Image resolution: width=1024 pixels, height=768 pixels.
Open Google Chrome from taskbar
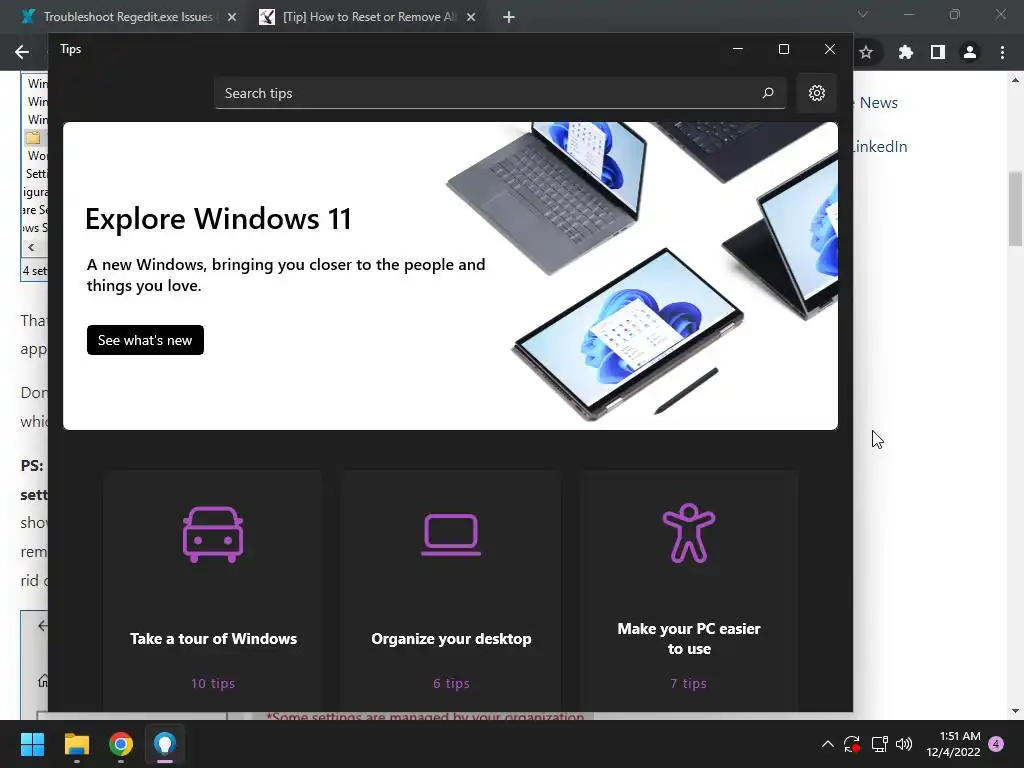pyautogui.click(x=121, y=744)
